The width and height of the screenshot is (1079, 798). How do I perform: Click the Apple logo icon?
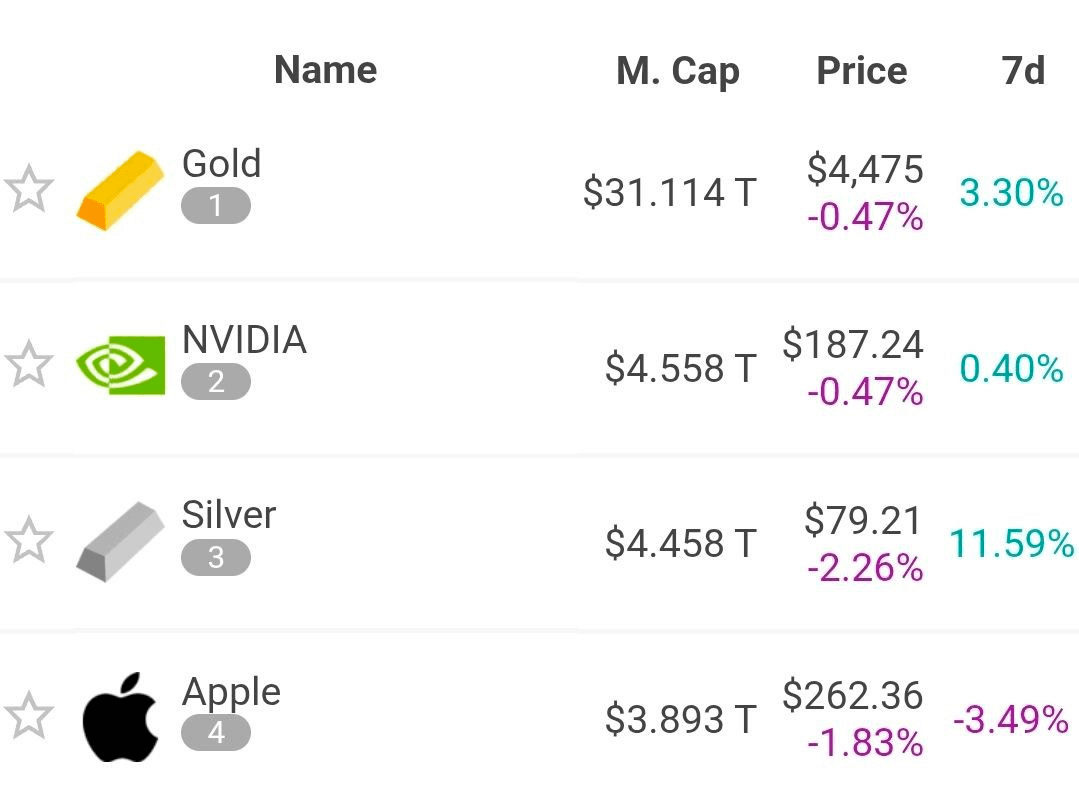click(120, 717)
